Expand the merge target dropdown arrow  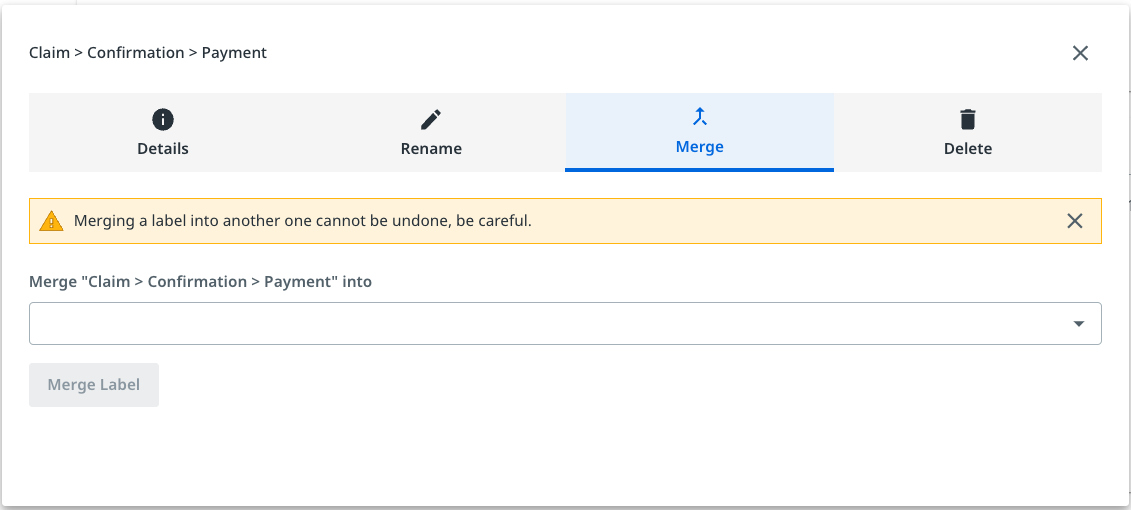[x=1079, y=324]
